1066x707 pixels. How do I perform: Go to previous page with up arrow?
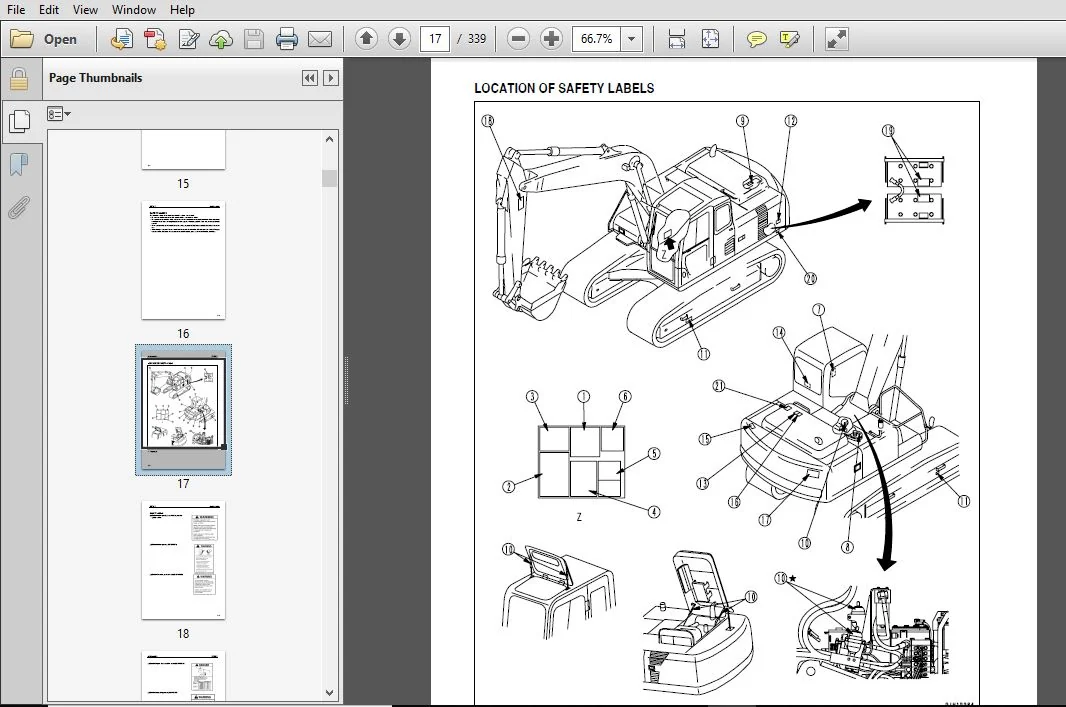366,39
